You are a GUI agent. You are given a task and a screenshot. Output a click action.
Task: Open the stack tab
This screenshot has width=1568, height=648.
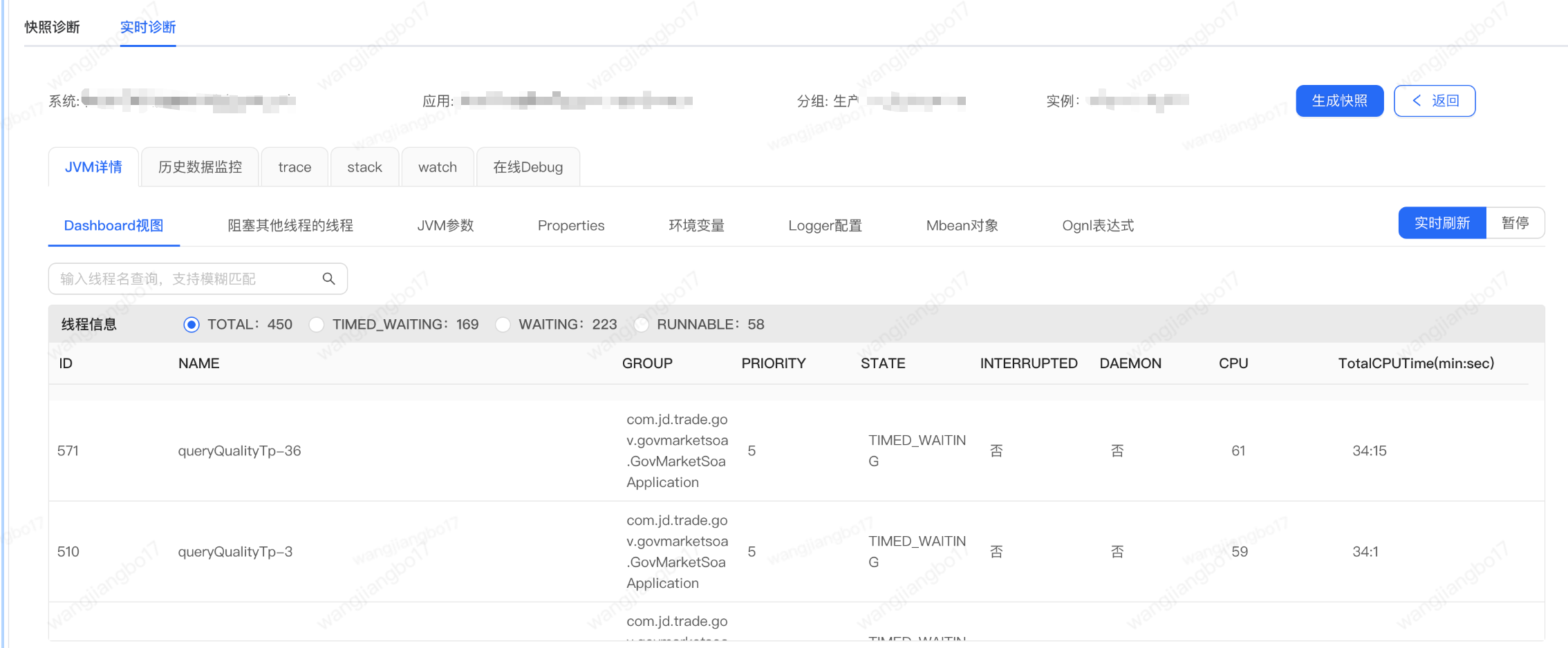click(364, 166)
